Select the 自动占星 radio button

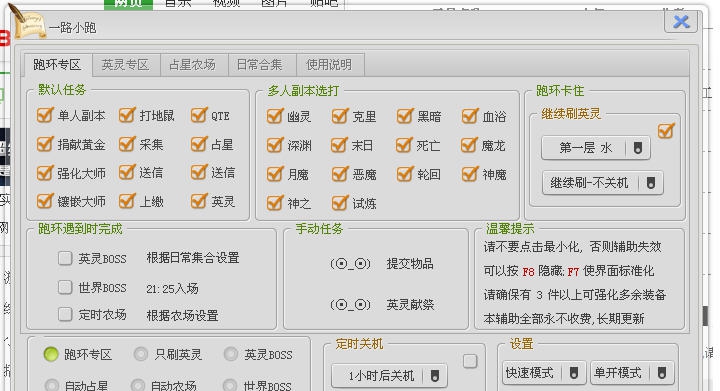tap(51, 385)
